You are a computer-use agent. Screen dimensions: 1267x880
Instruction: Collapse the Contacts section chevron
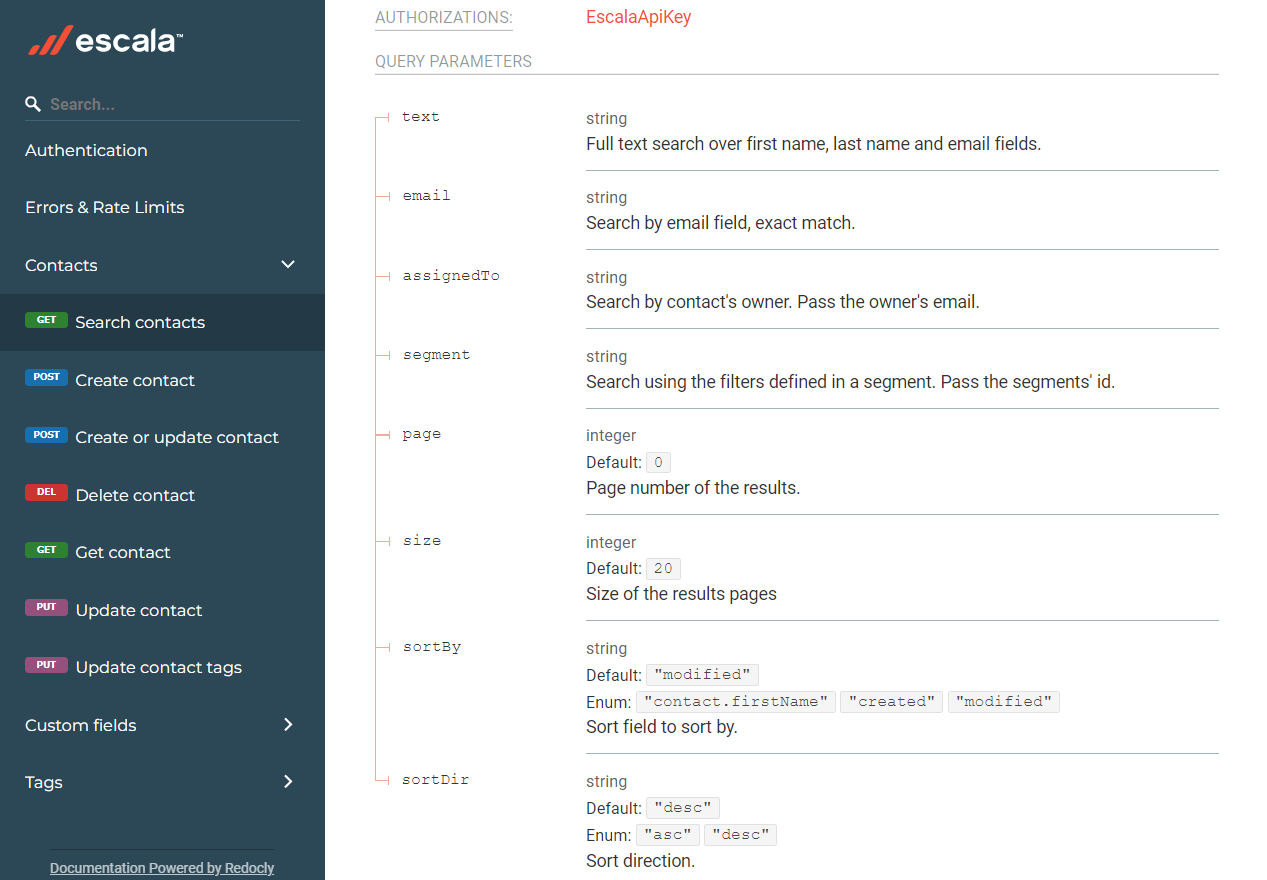coord(288,265)
